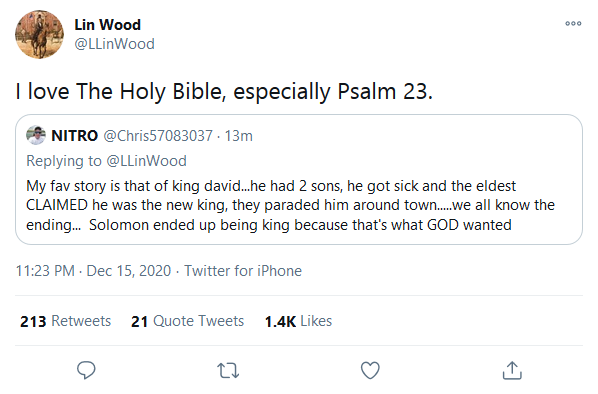598x394 pixels.
Task: Open @LLinWood mention in Replying to line
Action: pos(146,161)
